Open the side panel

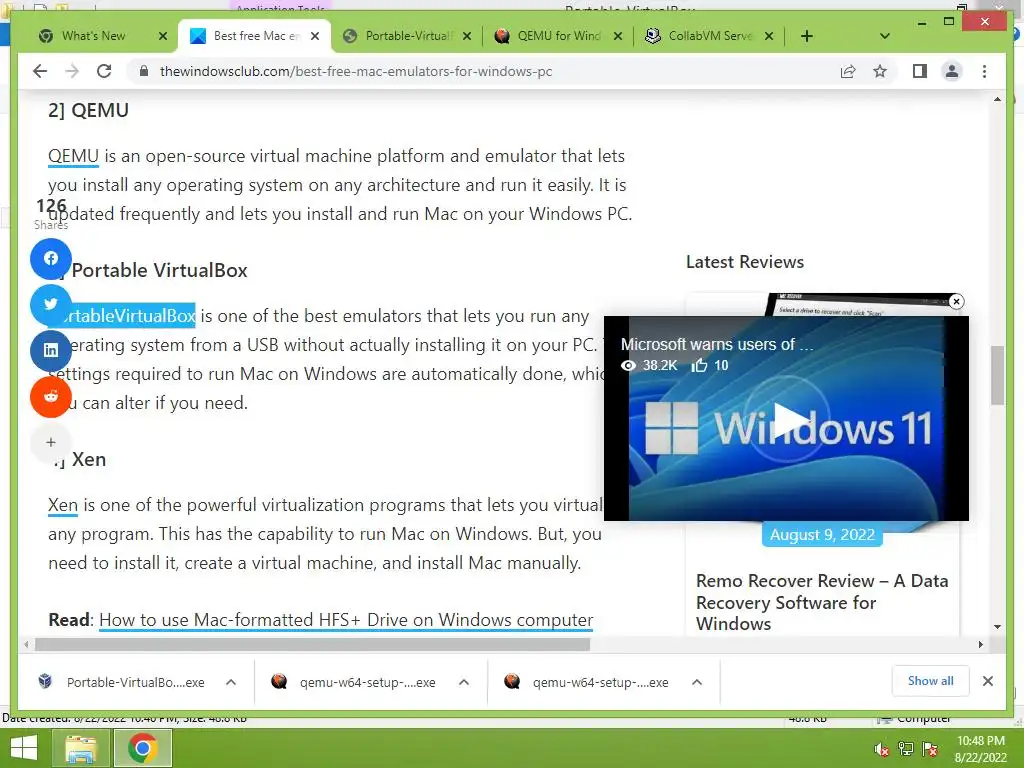click(920, 71)
